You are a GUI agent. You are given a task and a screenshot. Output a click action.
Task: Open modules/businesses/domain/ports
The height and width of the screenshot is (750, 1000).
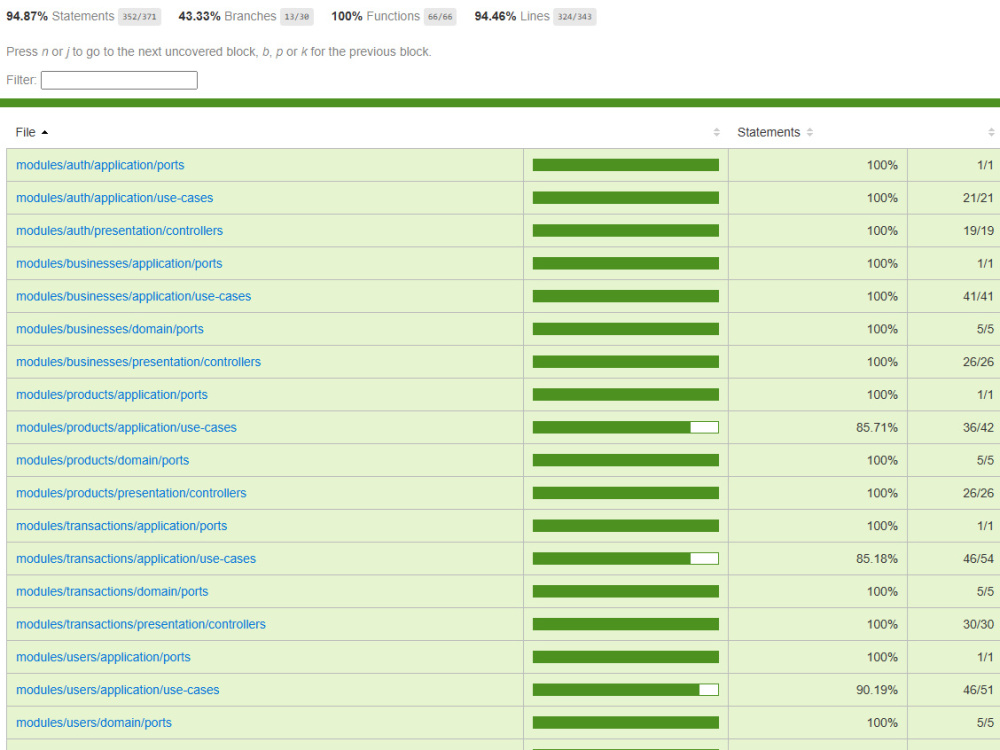(x=110, y=329)
